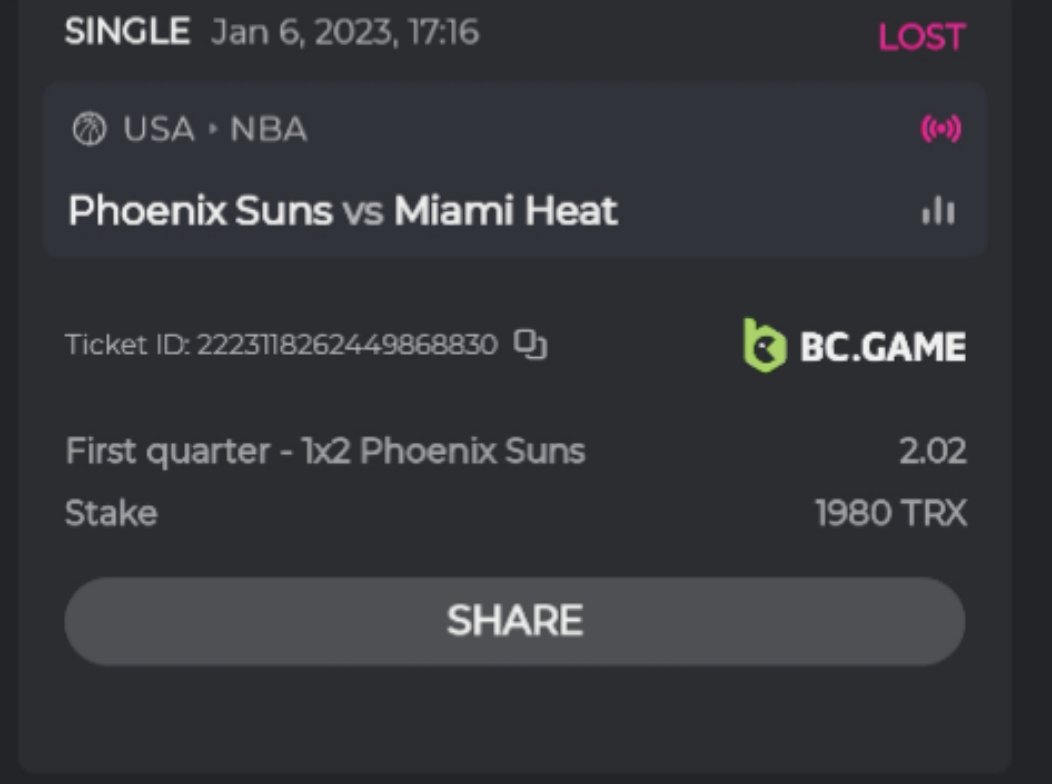Select the SINGLE bet type label
Screen dimensions: 1052x784
tap(127, 32)
